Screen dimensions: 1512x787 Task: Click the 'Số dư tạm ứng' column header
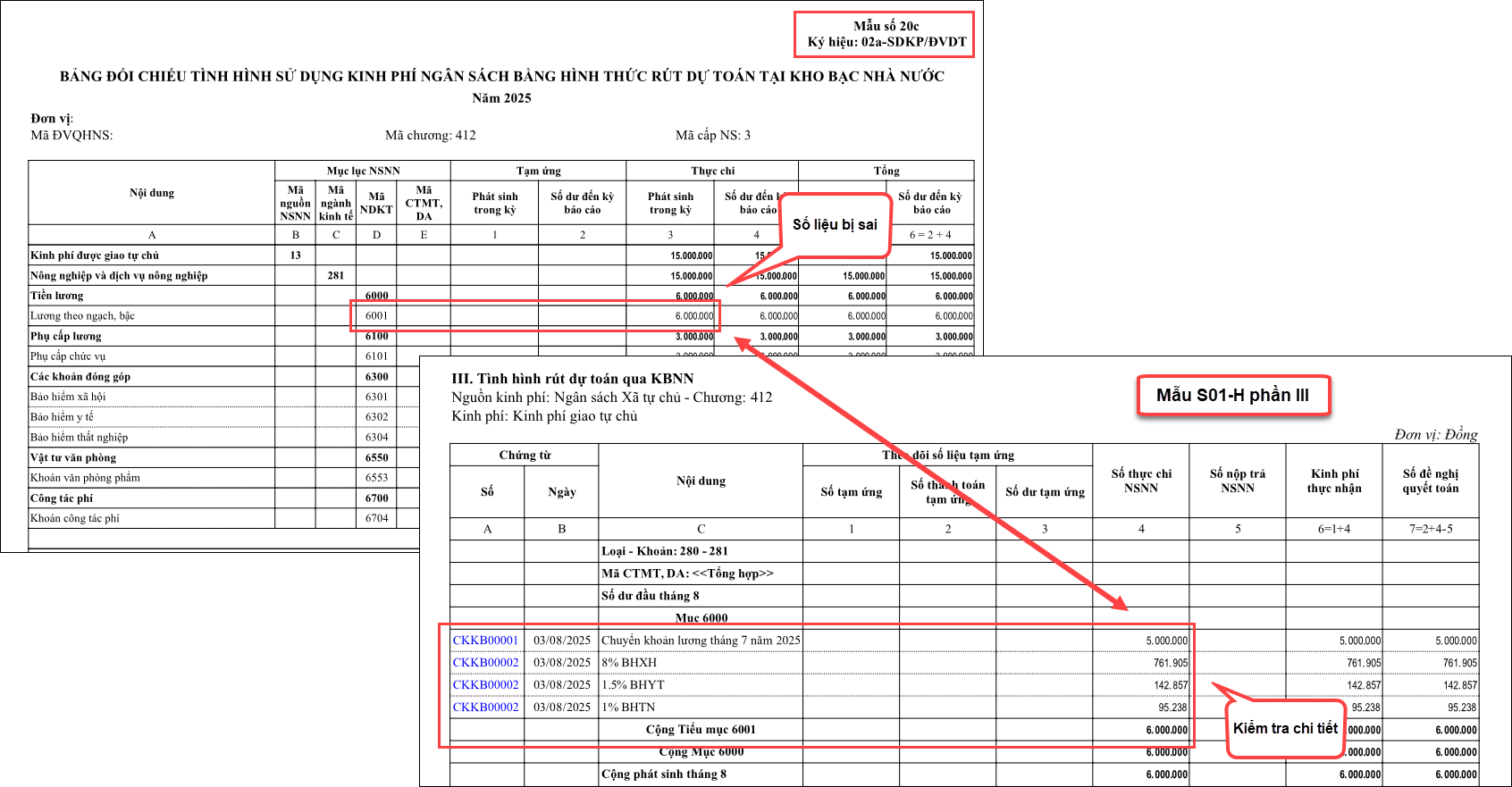(1045, 492)
